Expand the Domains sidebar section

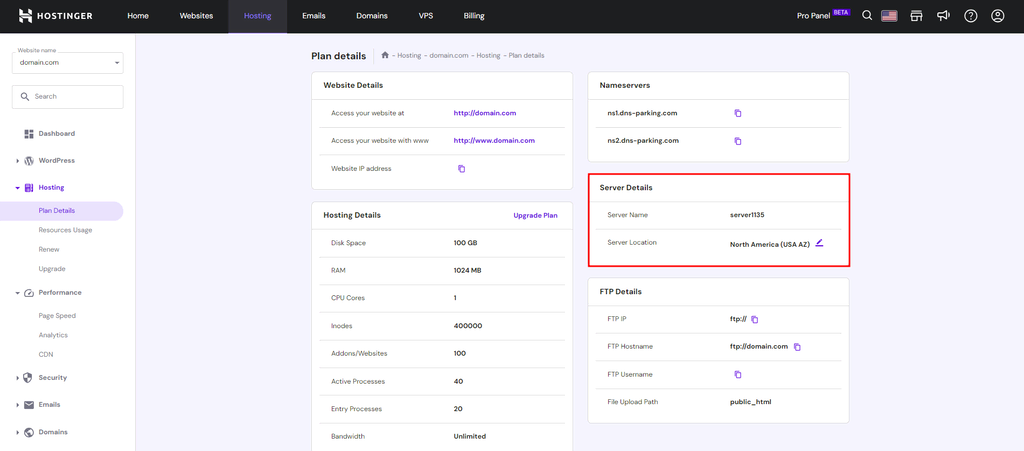click(18, 432)
